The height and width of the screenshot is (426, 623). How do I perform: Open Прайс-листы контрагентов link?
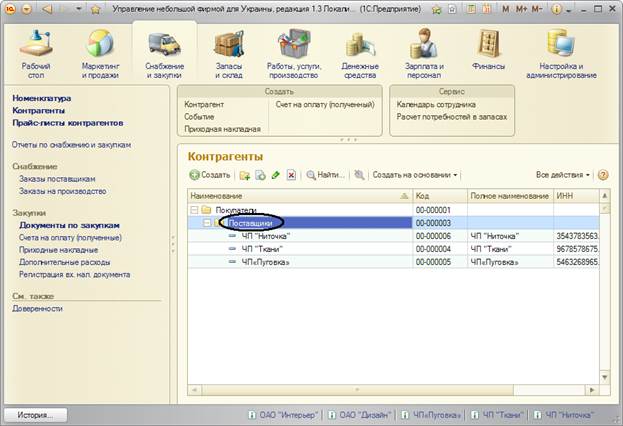[x=68, y=123]
